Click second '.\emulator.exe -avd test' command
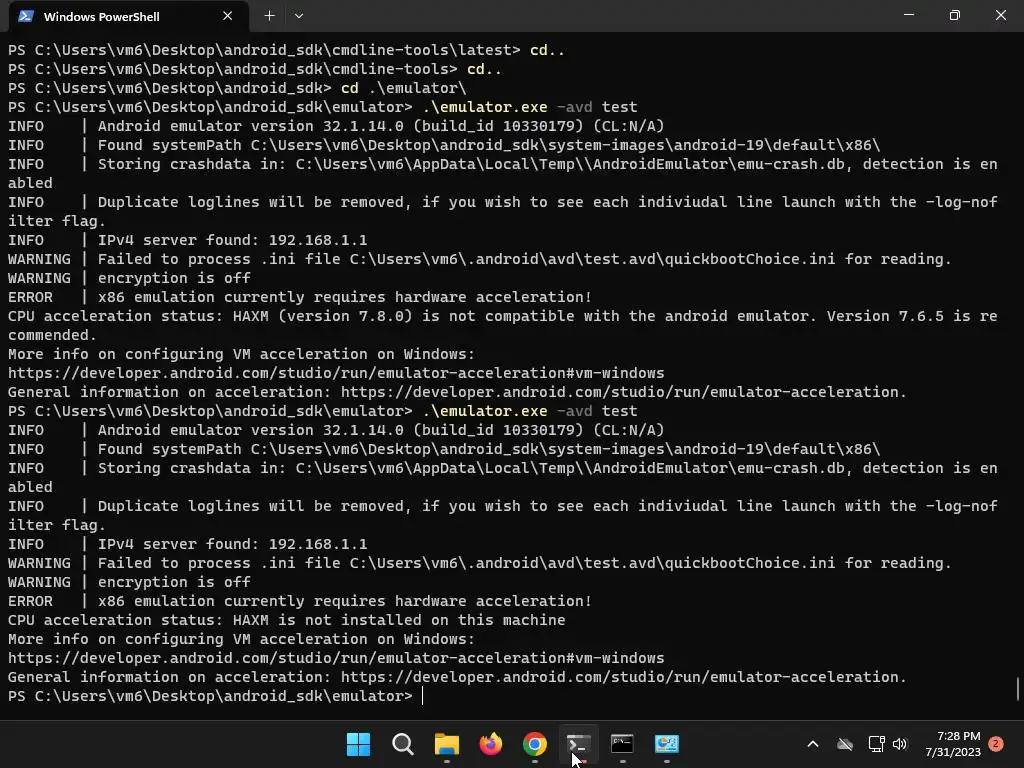The height and width of the screenshot is (768, 1024). pos(530,411)
